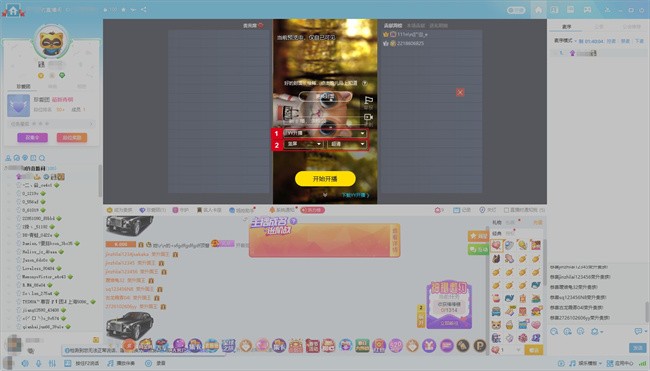Click the 主播成名 banner in chat area
The image size is (650, 371).
coord(324,238)
